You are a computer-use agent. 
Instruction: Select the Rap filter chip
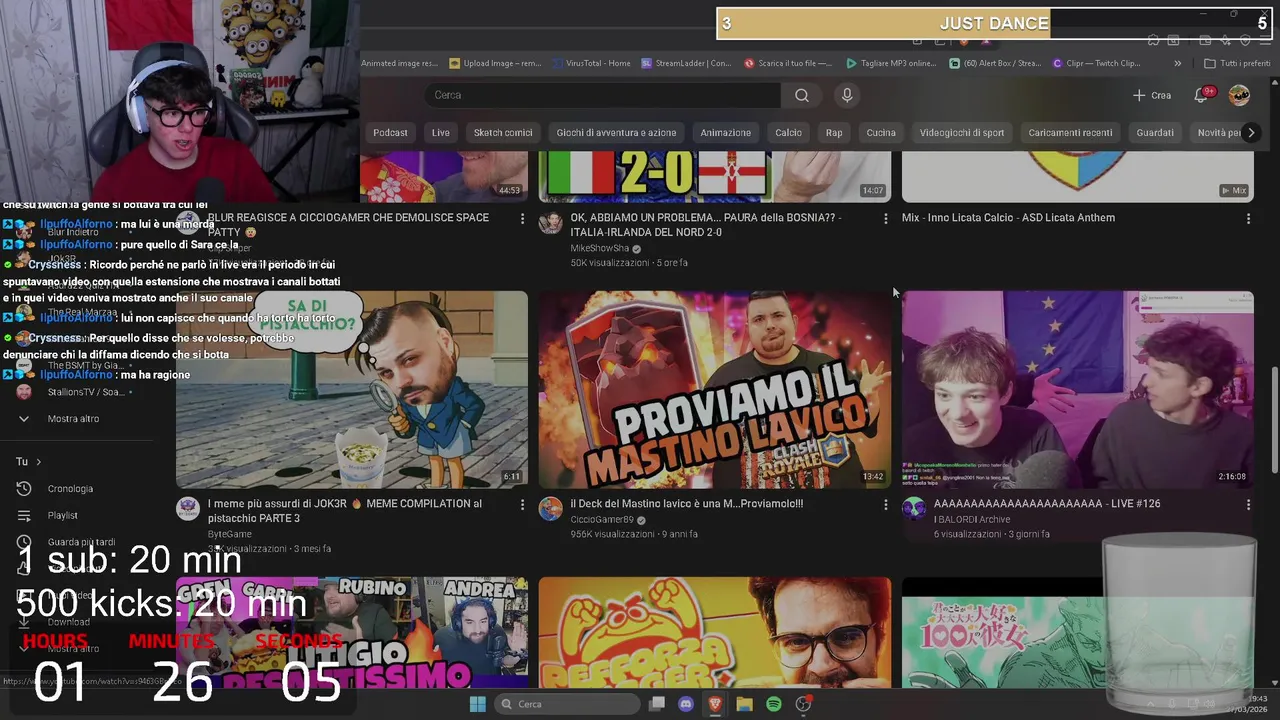click(x=834, y=132)
